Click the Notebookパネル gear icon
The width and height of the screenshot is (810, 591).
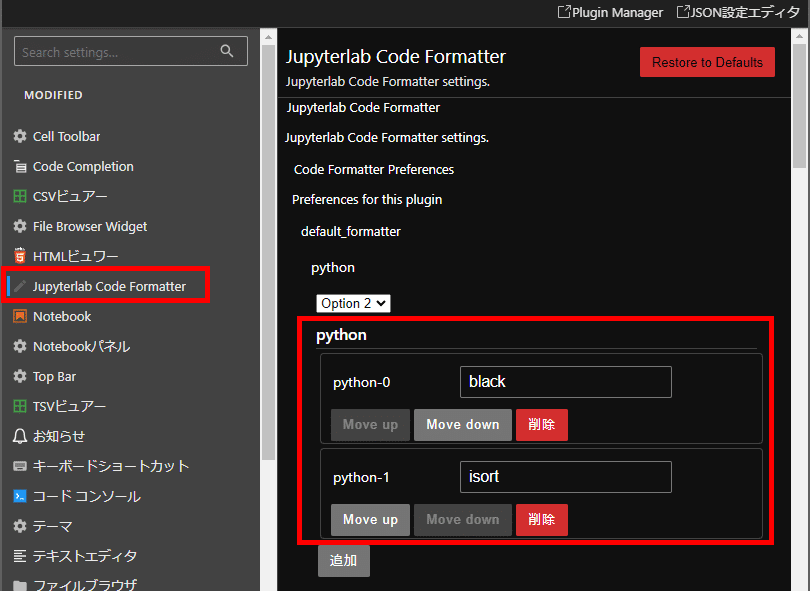20,346
